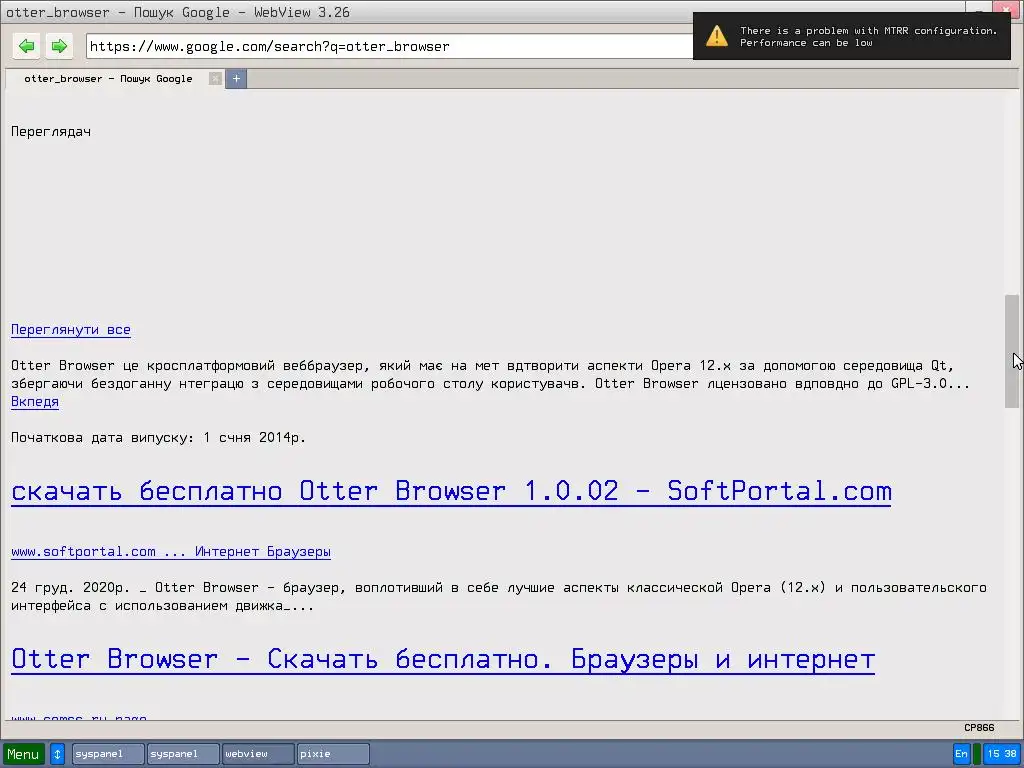The image size is (1024, 768).
Task: Go back with the green left arrow
Action: pos(26,46)
